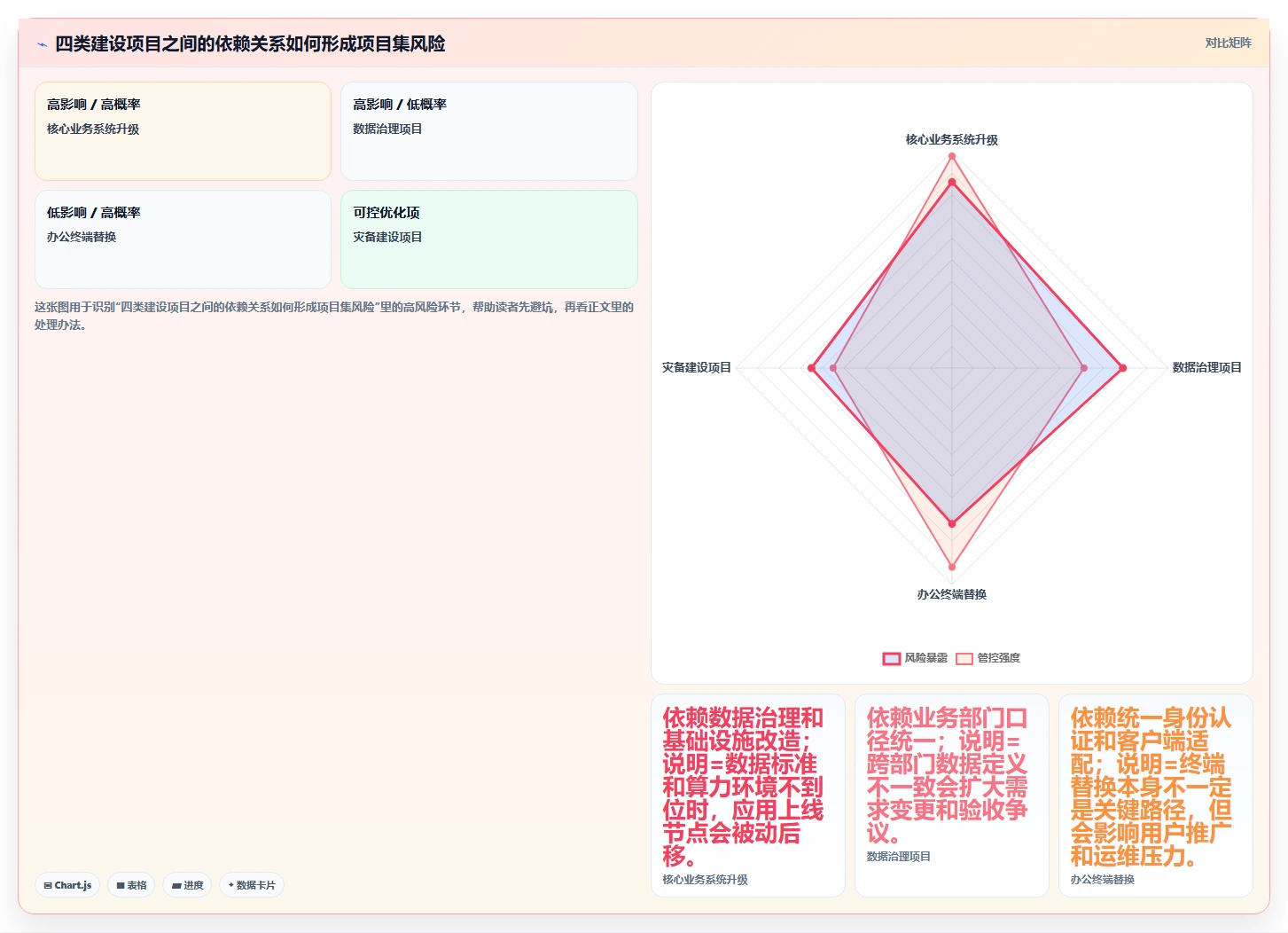Screen dimensions: 1288x933
Task: Toggle the 风险暴露 legend swatch
Action: [x=891, y=658]
